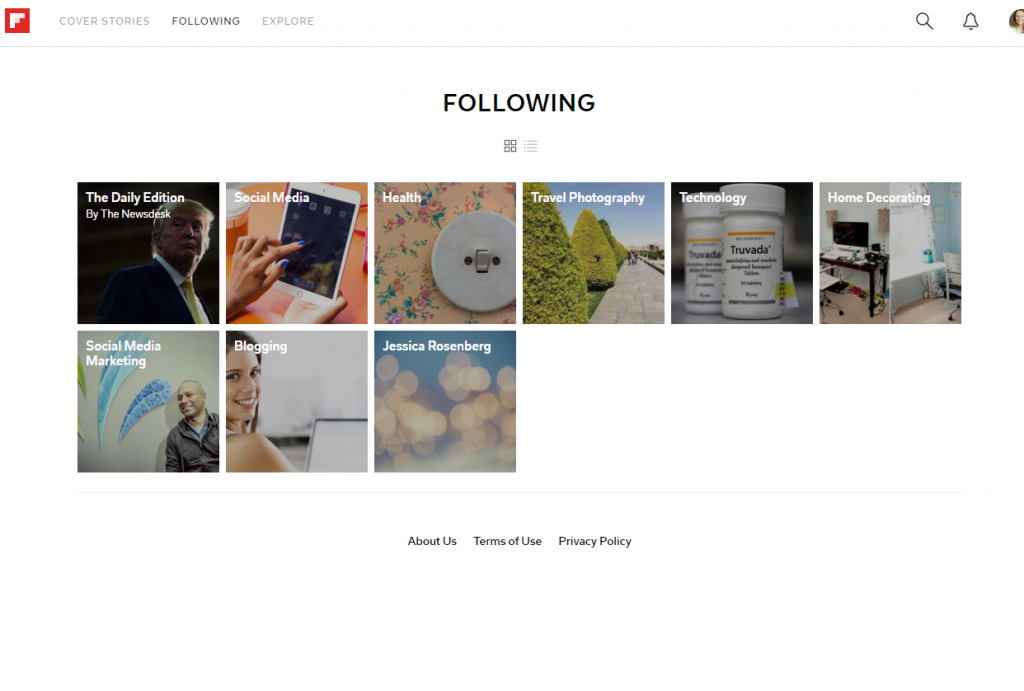Open the Social Media topic tile
This screenshot has height=691, width=1024.
pyautogui.click(x=296, y=253)
